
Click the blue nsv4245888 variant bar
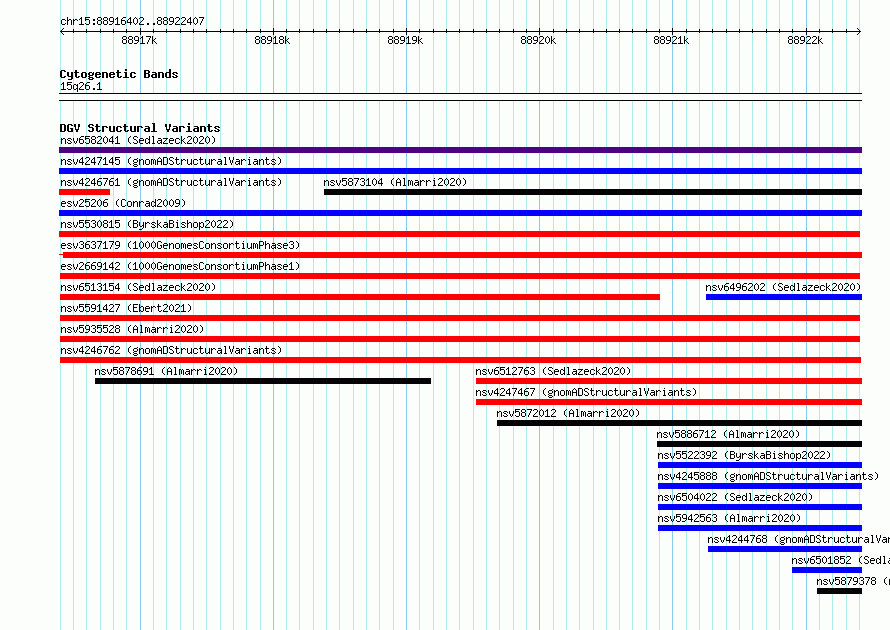click(x=760, y=486)
